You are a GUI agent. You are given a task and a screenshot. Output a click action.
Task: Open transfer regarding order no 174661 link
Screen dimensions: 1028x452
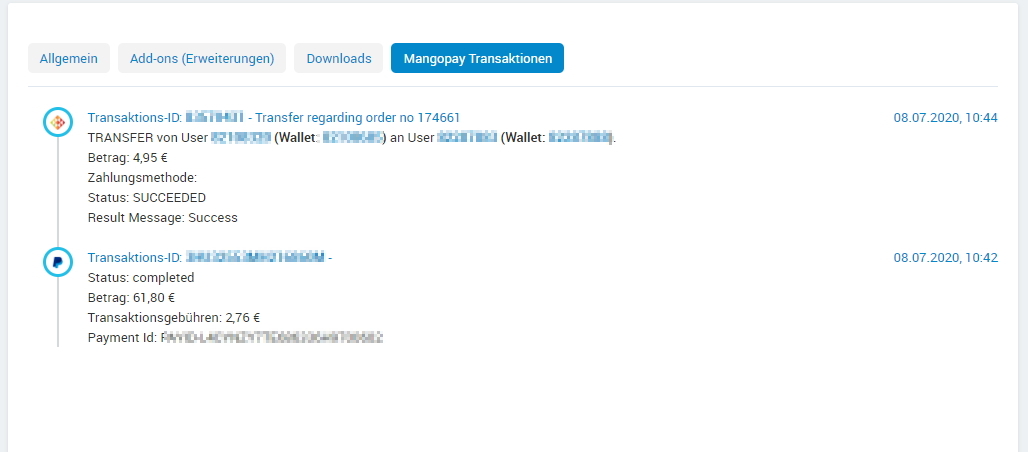pos(357,117)
